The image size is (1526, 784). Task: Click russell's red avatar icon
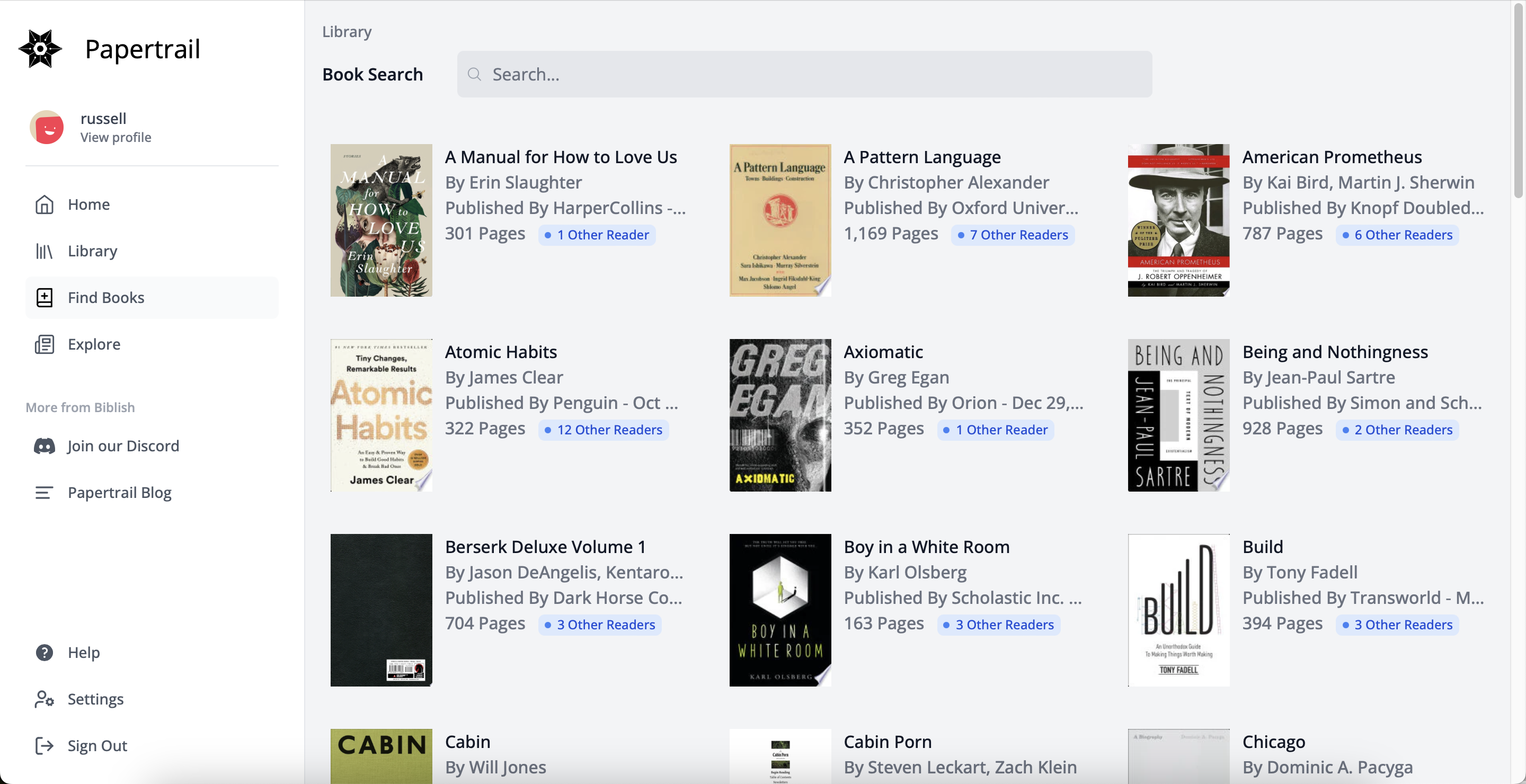click(x=47, y=127)
